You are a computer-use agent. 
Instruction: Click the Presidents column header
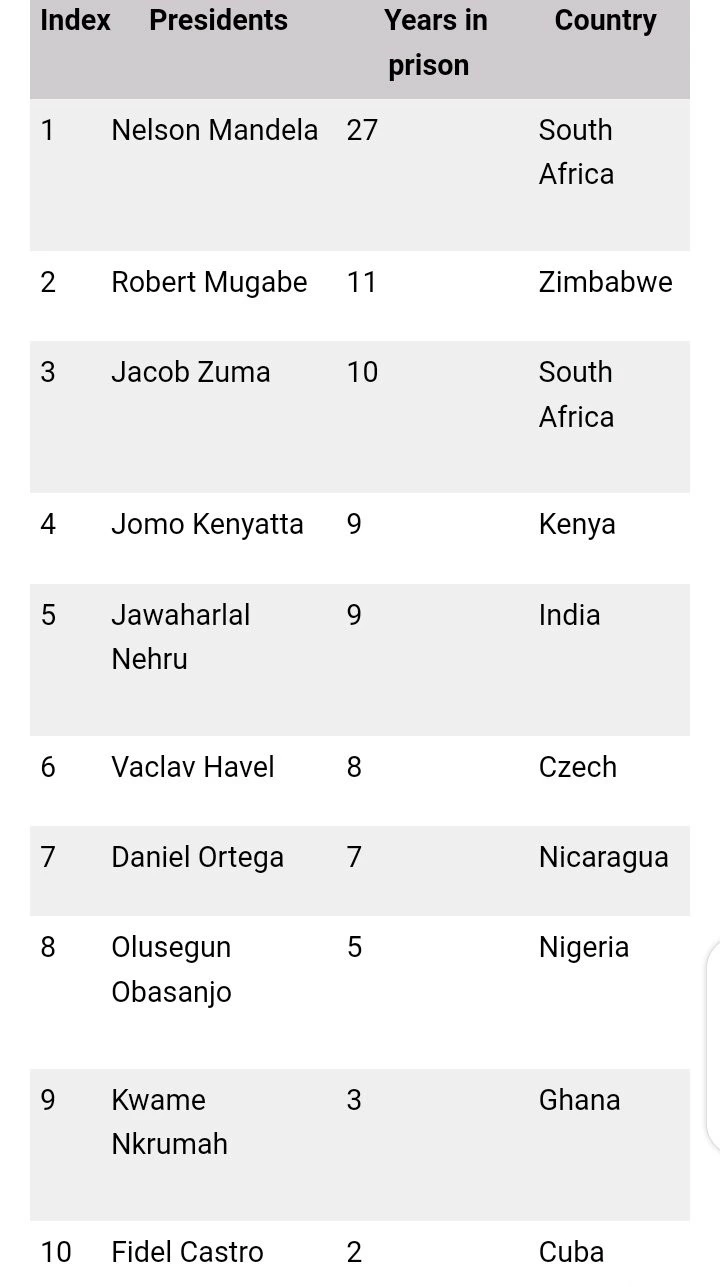pos(218,21)
